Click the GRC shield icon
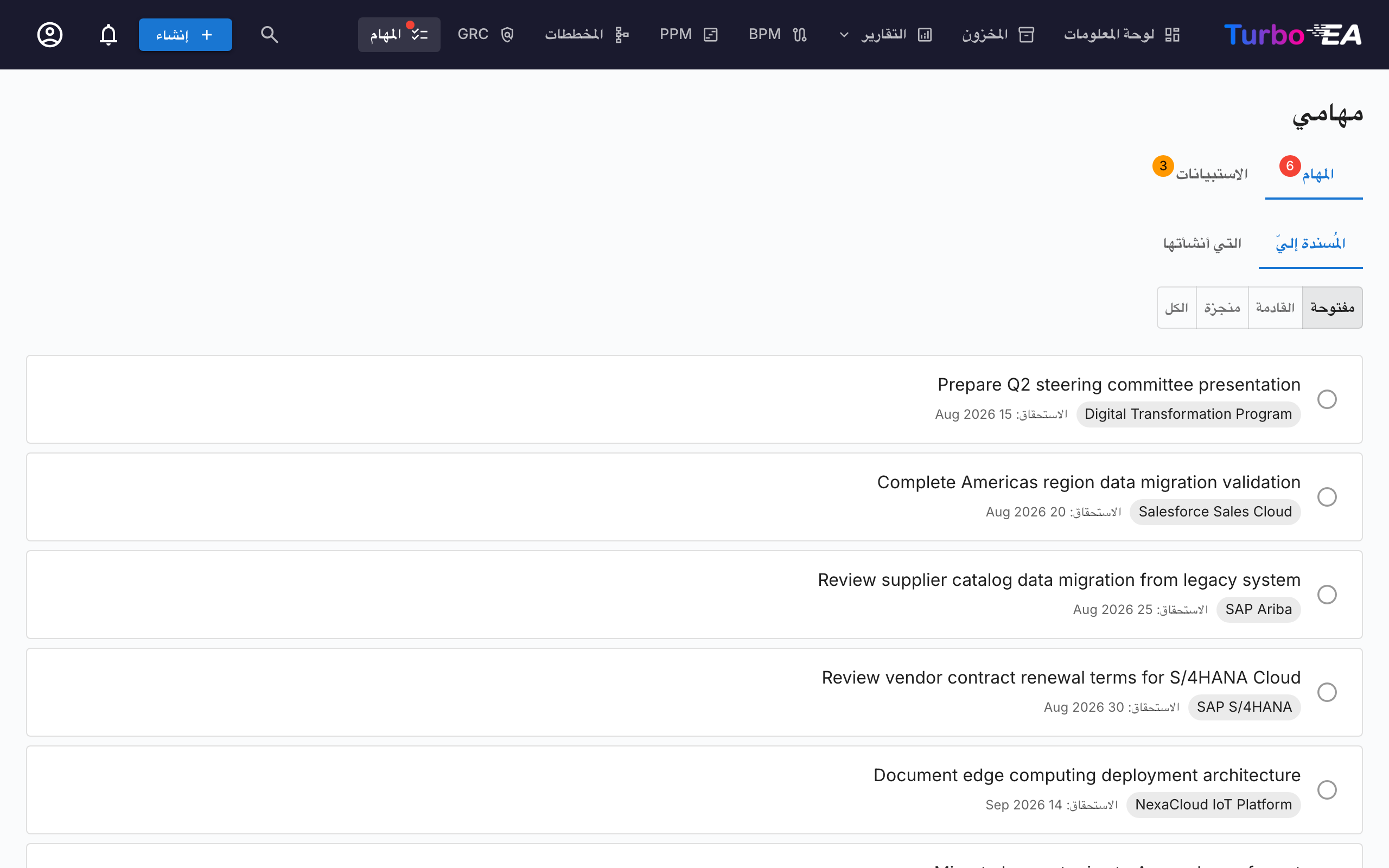Image resolution: width=1389 pixels, height=868 pixels. tap(507, 34)
